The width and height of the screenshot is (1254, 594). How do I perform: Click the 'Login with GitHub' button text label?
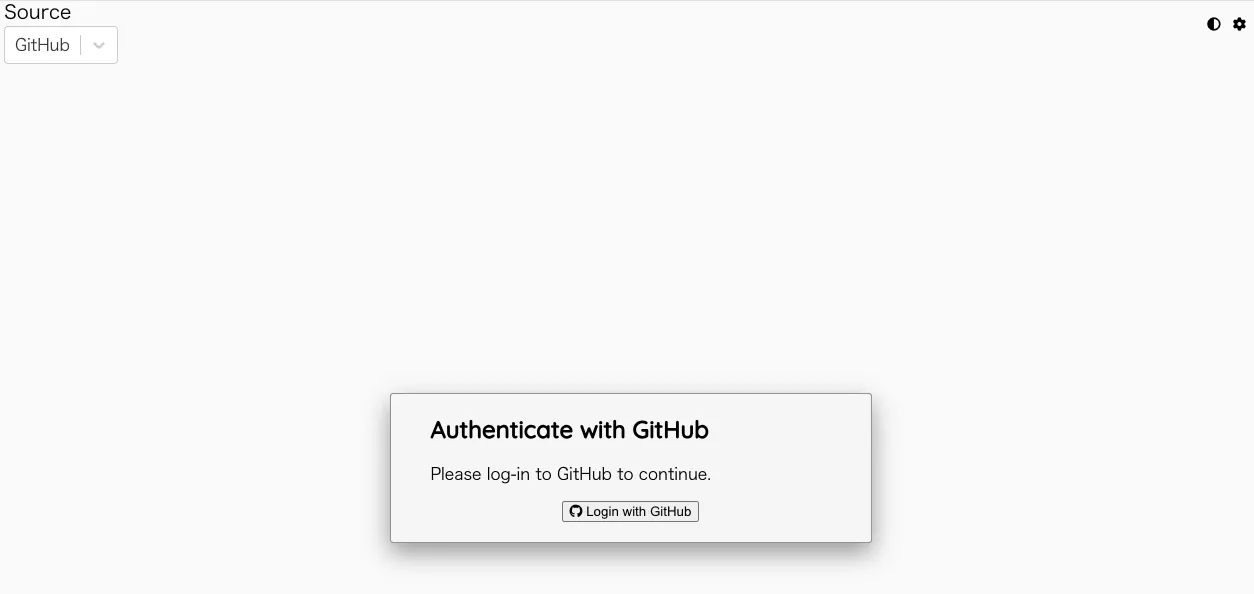click(x=639, y=511)
